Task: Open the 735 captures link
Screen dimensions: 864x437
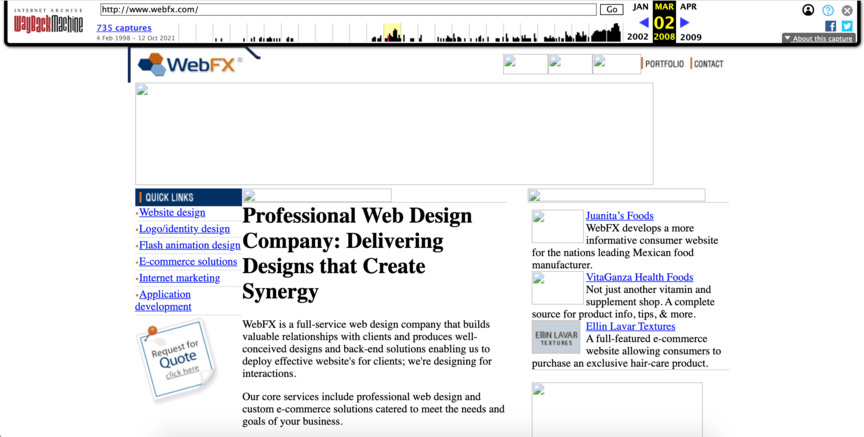Action: coord(124,28)
